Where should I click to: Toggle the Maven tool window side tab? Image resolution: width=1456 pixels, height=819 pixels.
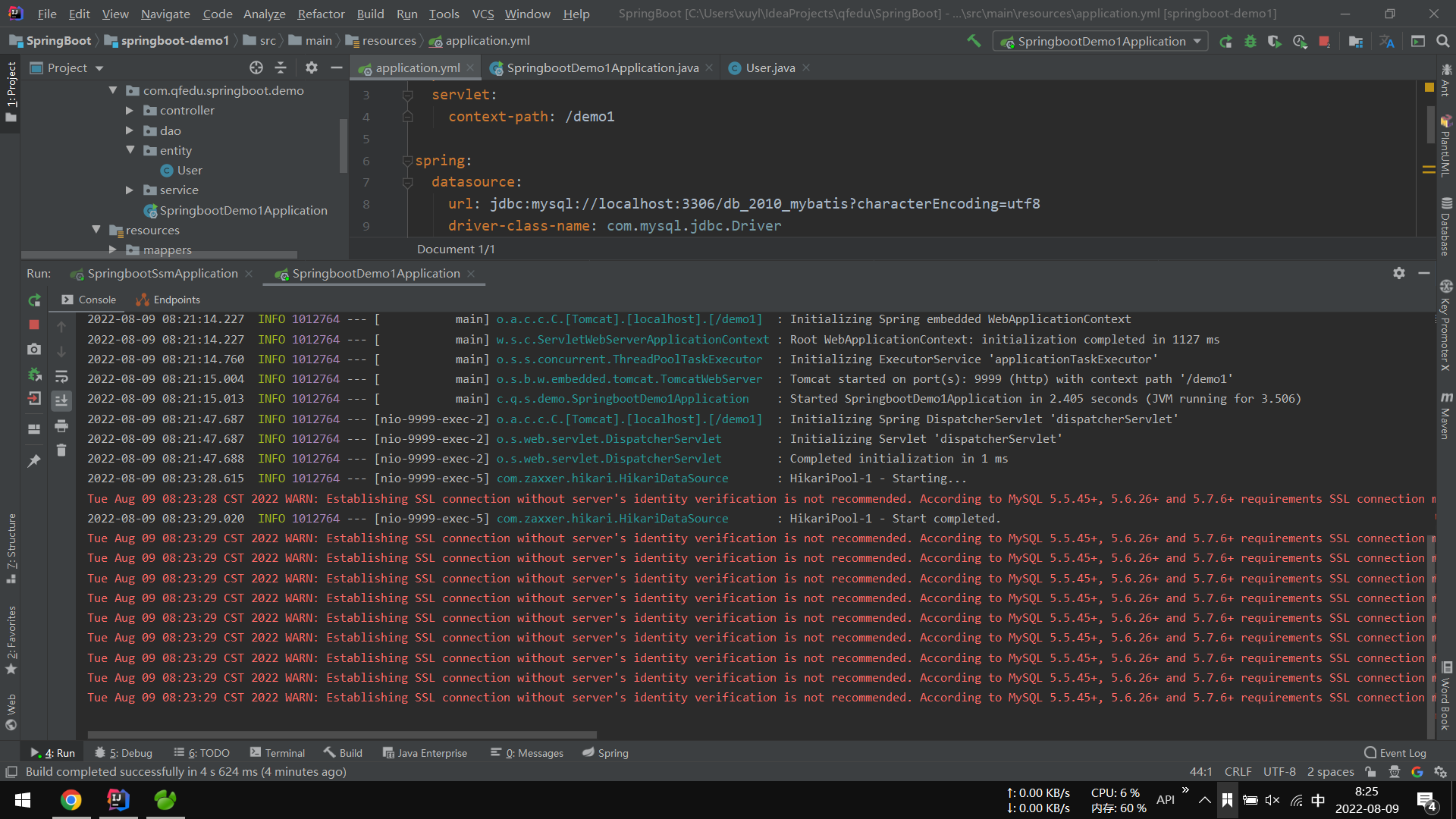coord(1446,416)
